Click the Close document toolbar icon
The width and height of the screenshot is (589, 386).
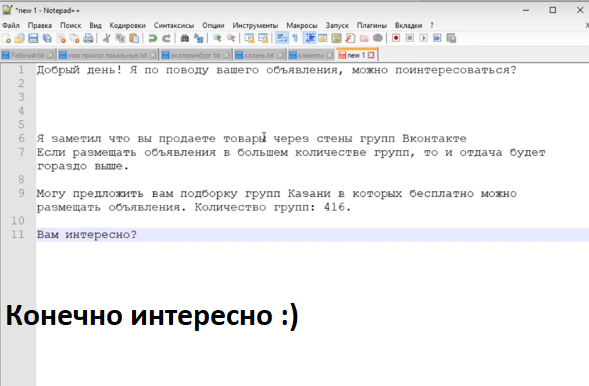(x=61, y=38)
